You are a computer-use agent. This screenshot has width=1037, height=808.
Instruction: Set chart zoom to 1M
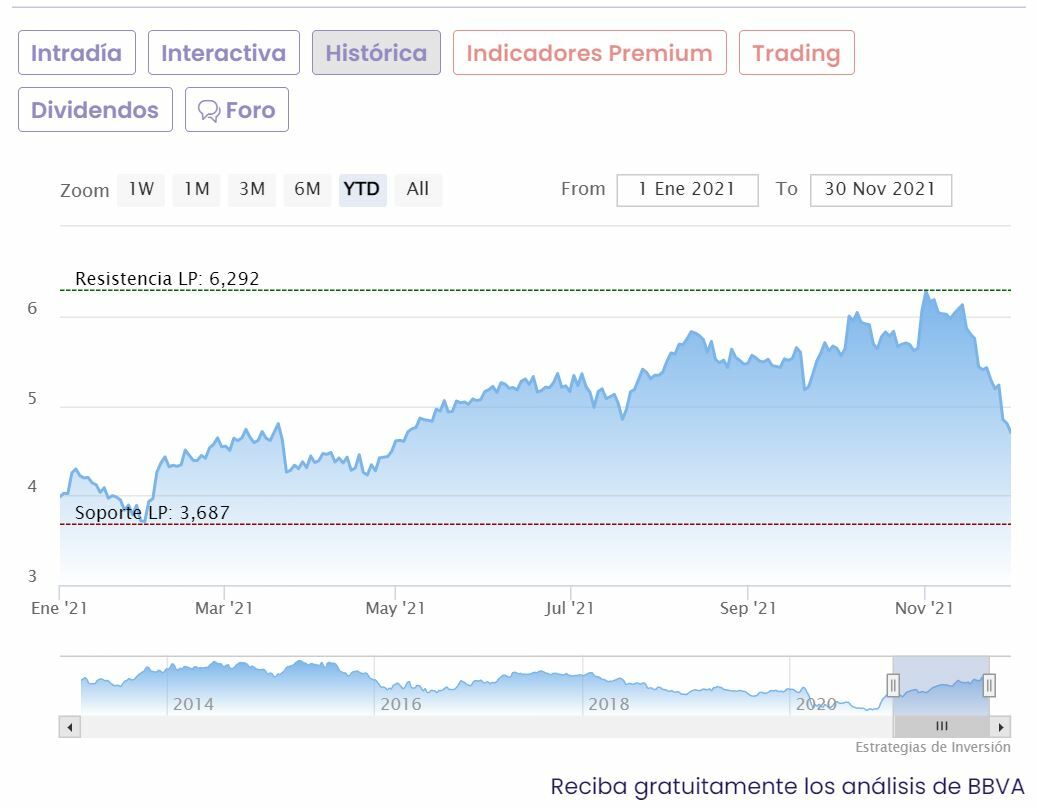pyautogui.click(x=196, y=189)
